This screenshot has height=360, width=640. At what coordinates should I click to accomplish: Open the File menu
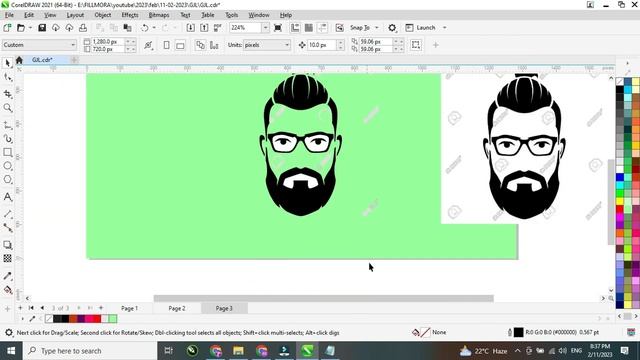9,15
